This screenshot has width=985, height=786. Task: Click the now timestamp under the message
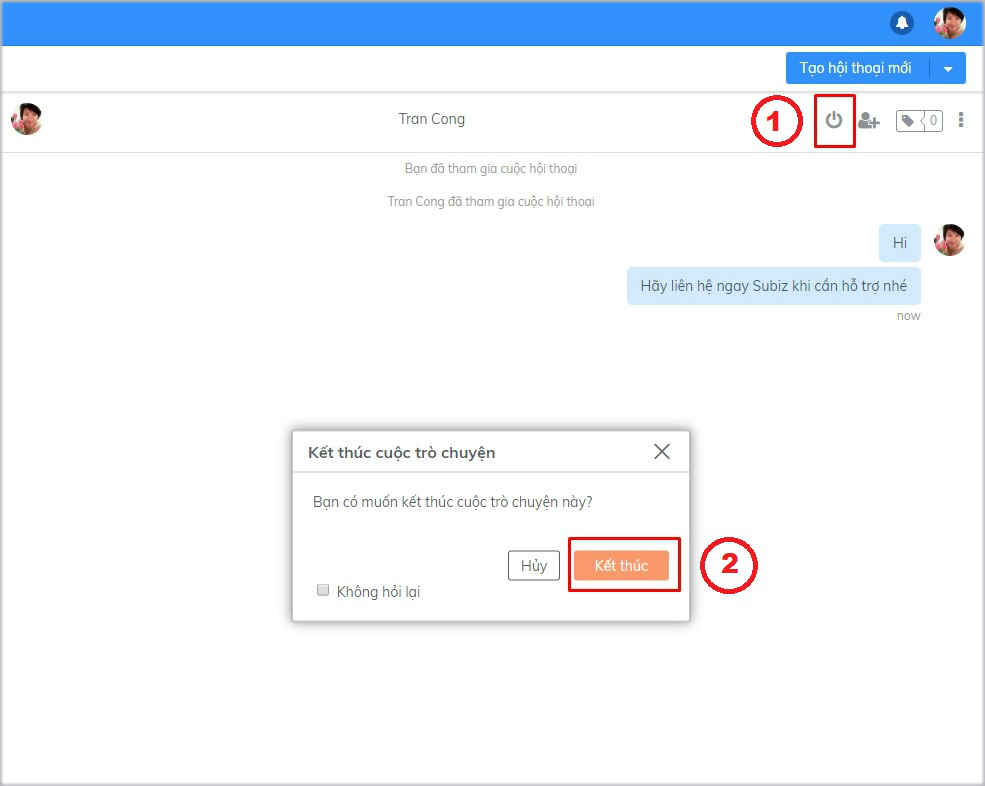point(908,316)
